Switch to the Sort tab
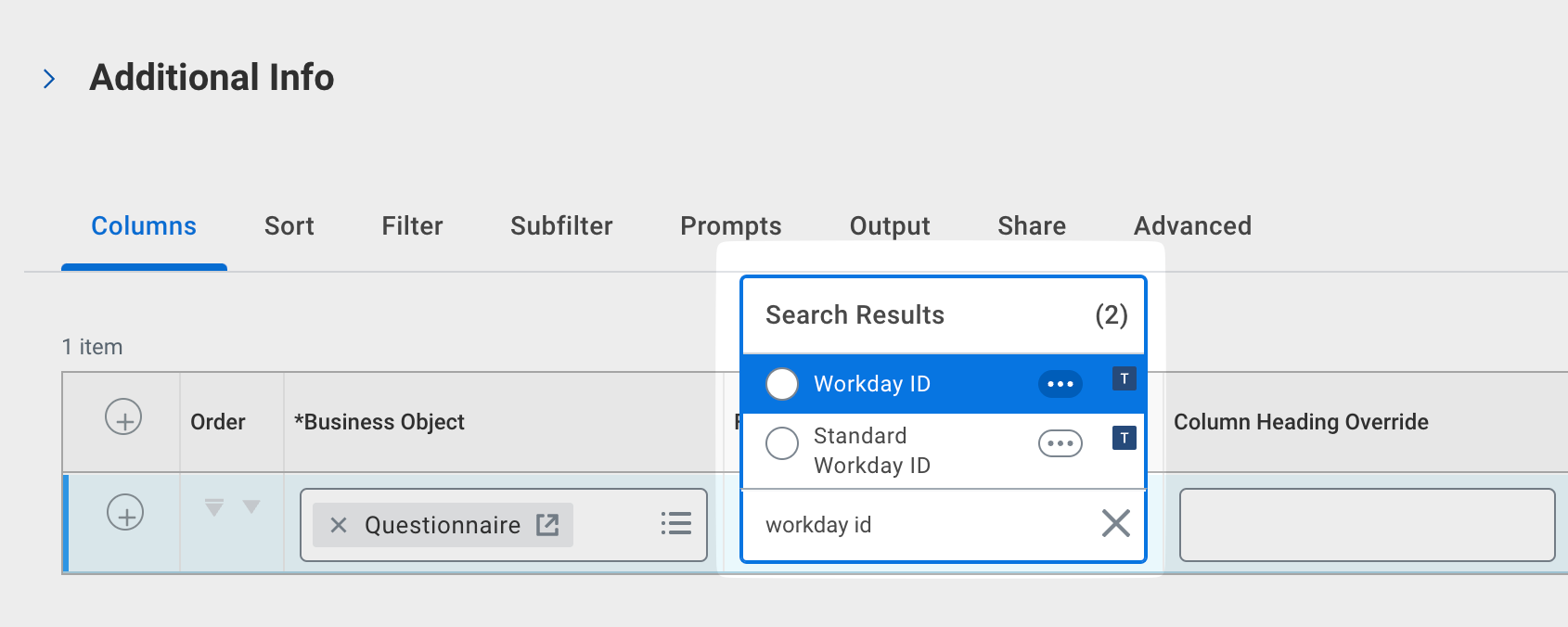The image size is (1568, 627). tap(289, 226)
